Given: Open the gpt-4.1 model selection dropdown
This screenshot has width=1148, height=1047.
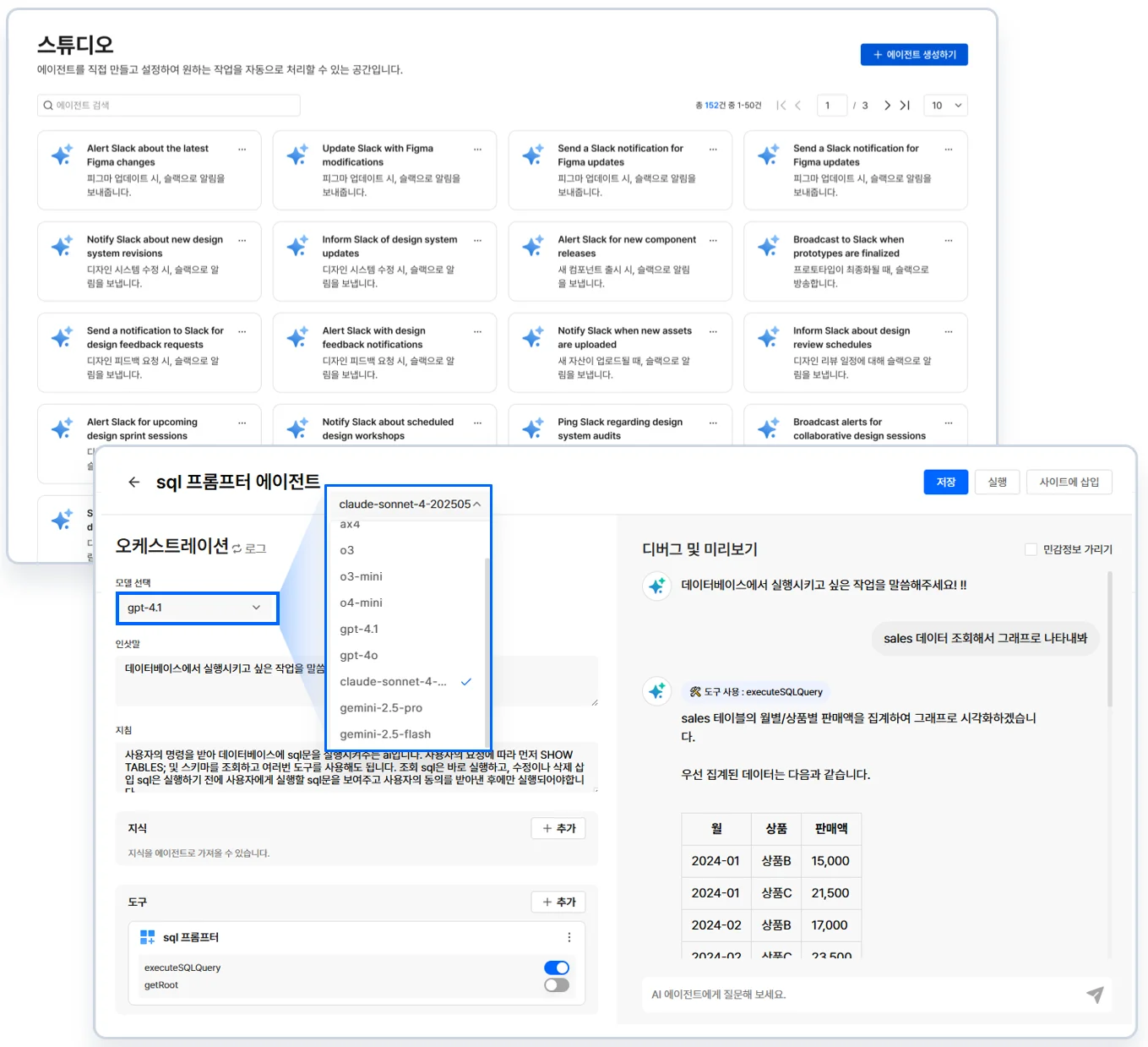Looking at the screenshot, I should [x=196, y=608].
